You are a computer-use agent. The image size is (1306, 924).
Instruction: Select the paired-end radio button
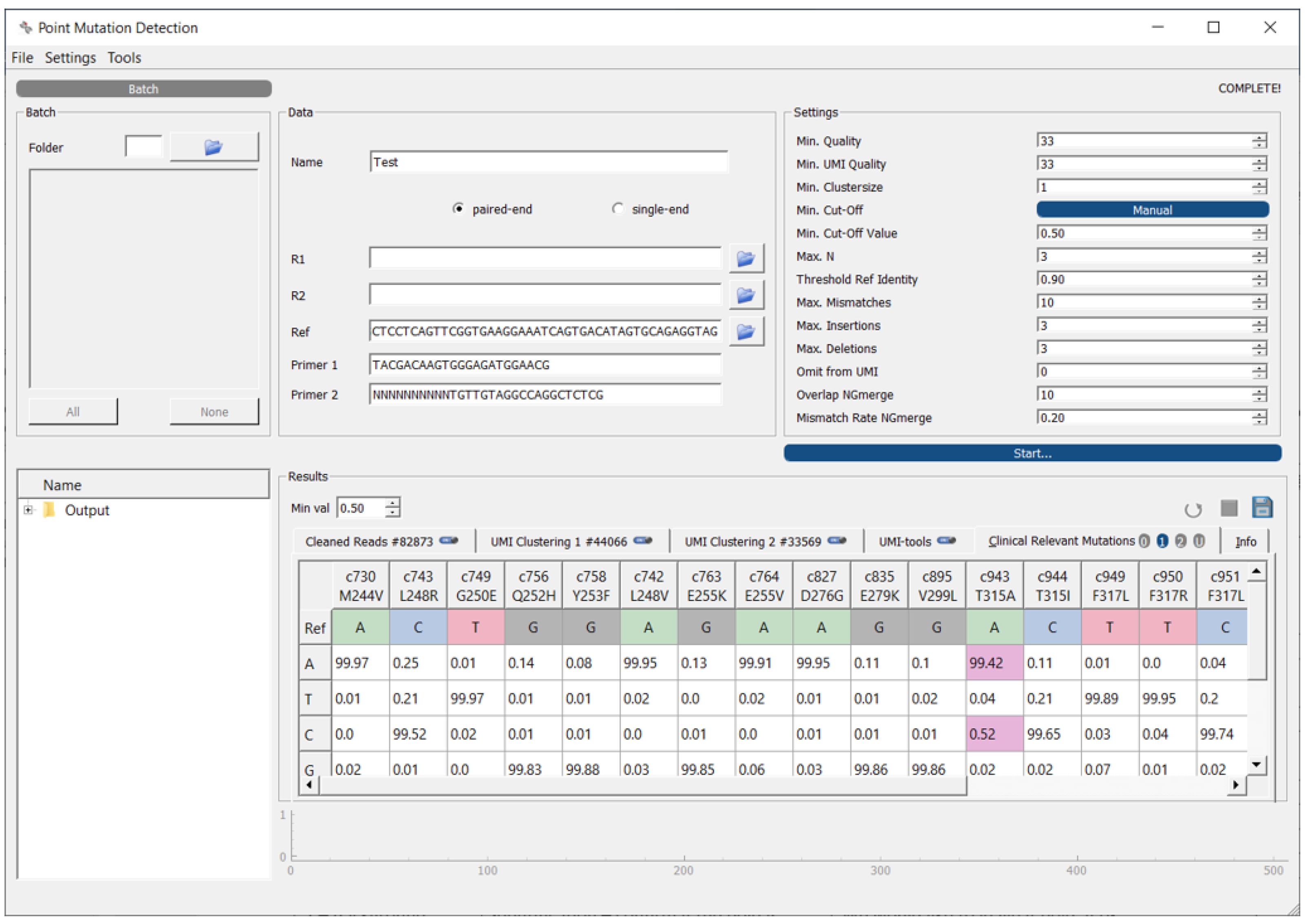tap(458, 209)
